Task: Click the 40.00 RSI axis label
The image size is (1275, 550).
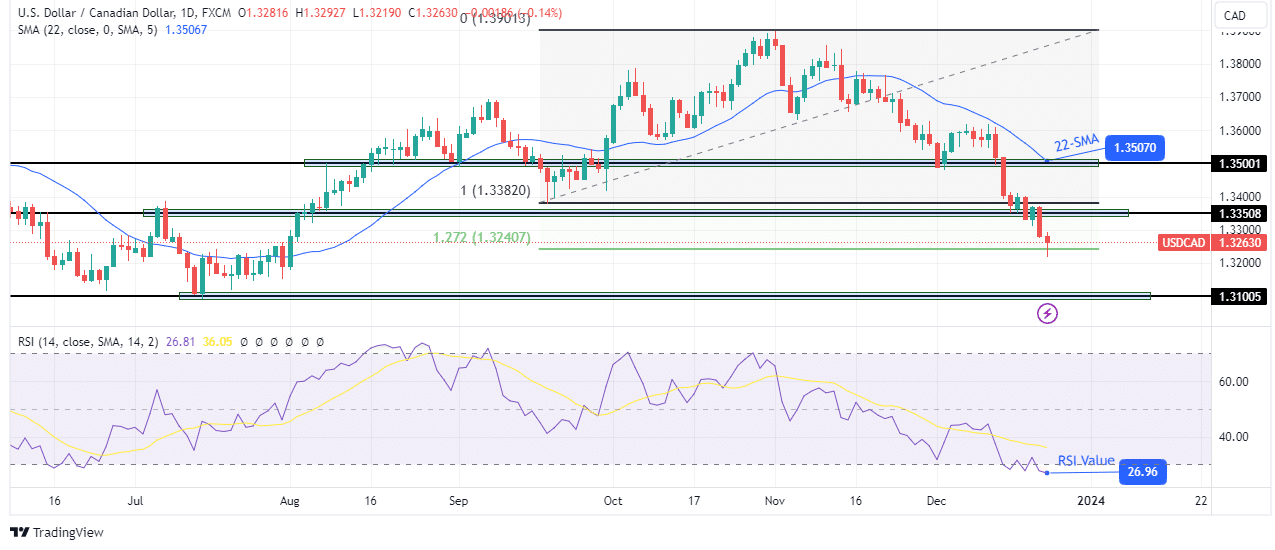Action: (1232, 436)
